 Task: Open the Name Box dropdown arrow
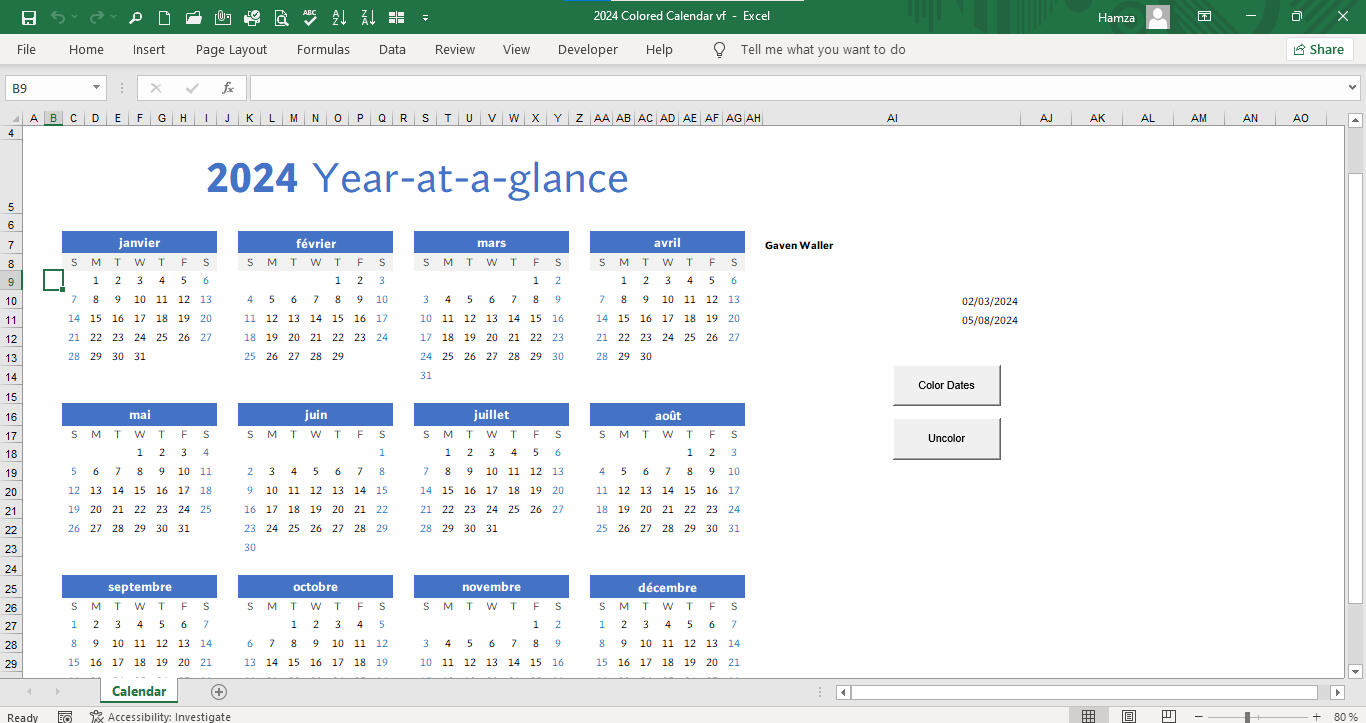pos(96,88)
